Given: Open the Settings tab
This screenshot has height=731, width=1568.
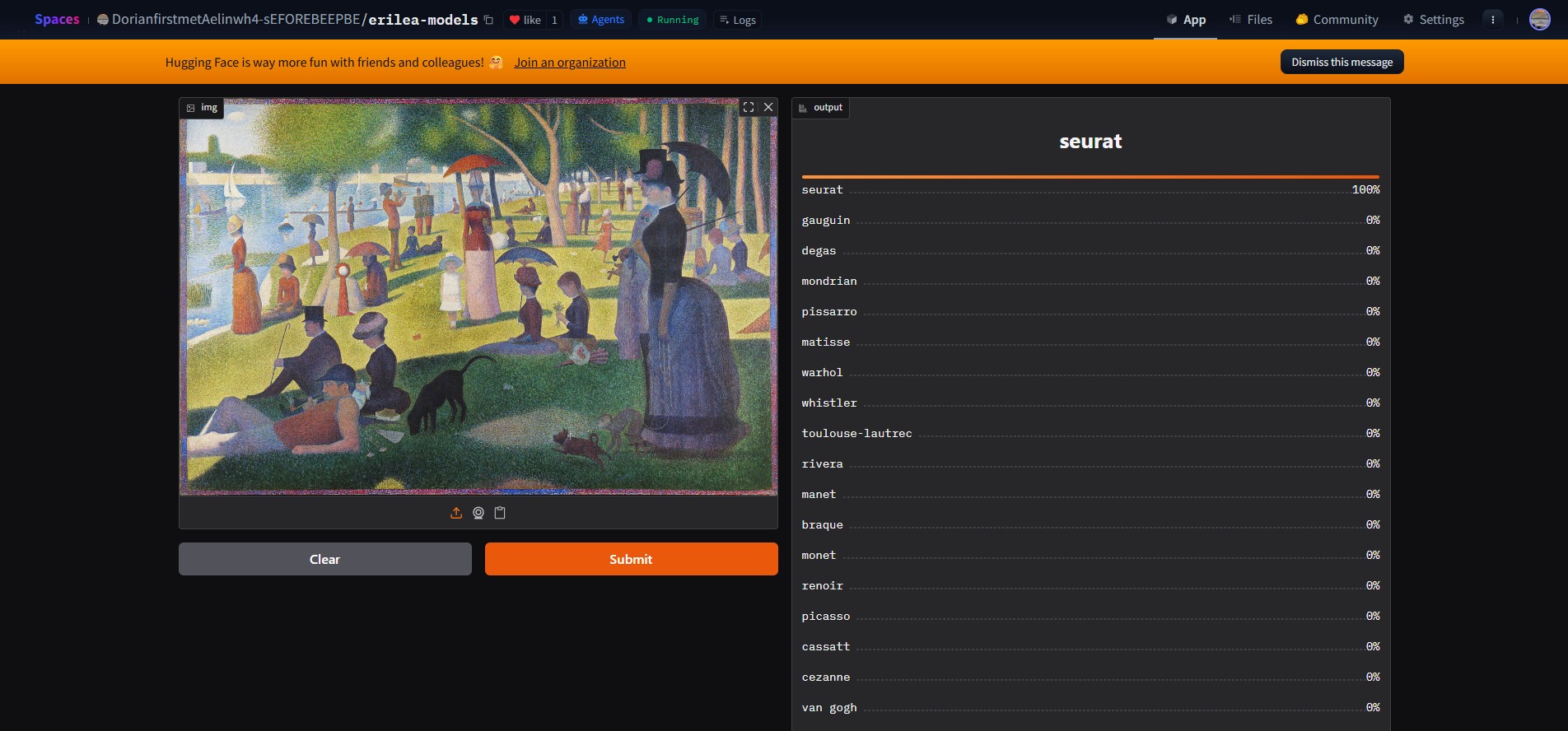Looking at the screenshot, I should pos(1434,20).
